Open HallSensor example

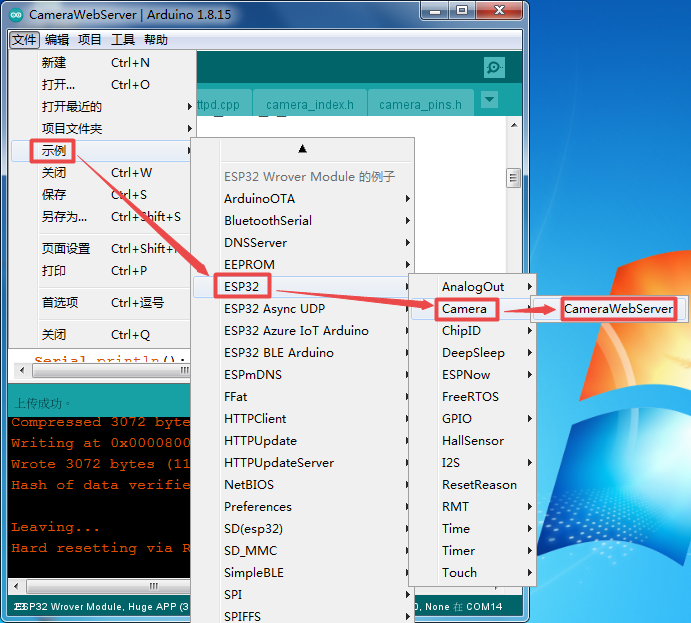click(473, 441)
